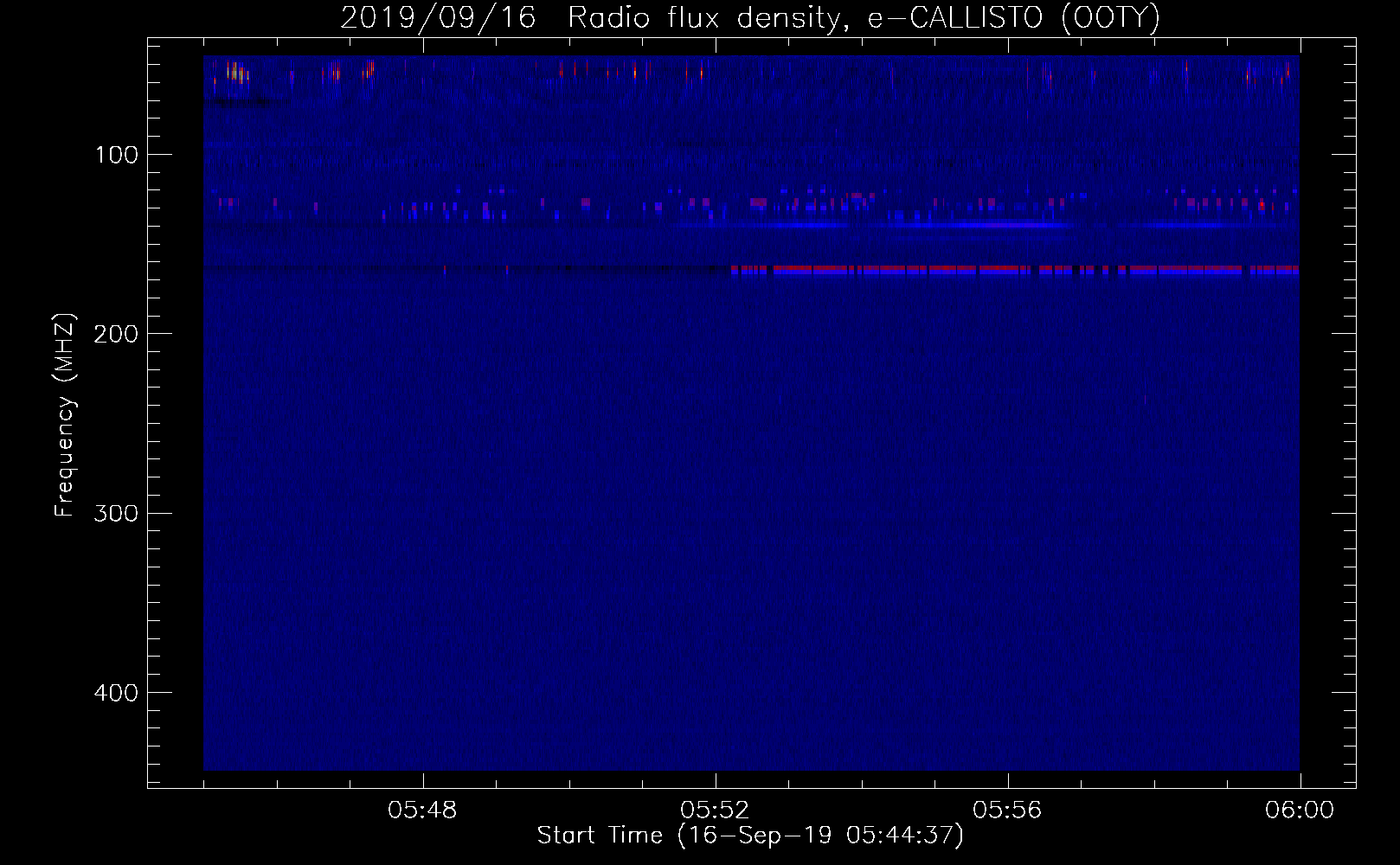Click the 100 frequency tick label
The height and width of the screenshot is (865, 1400).
click(x=117, y=155)
